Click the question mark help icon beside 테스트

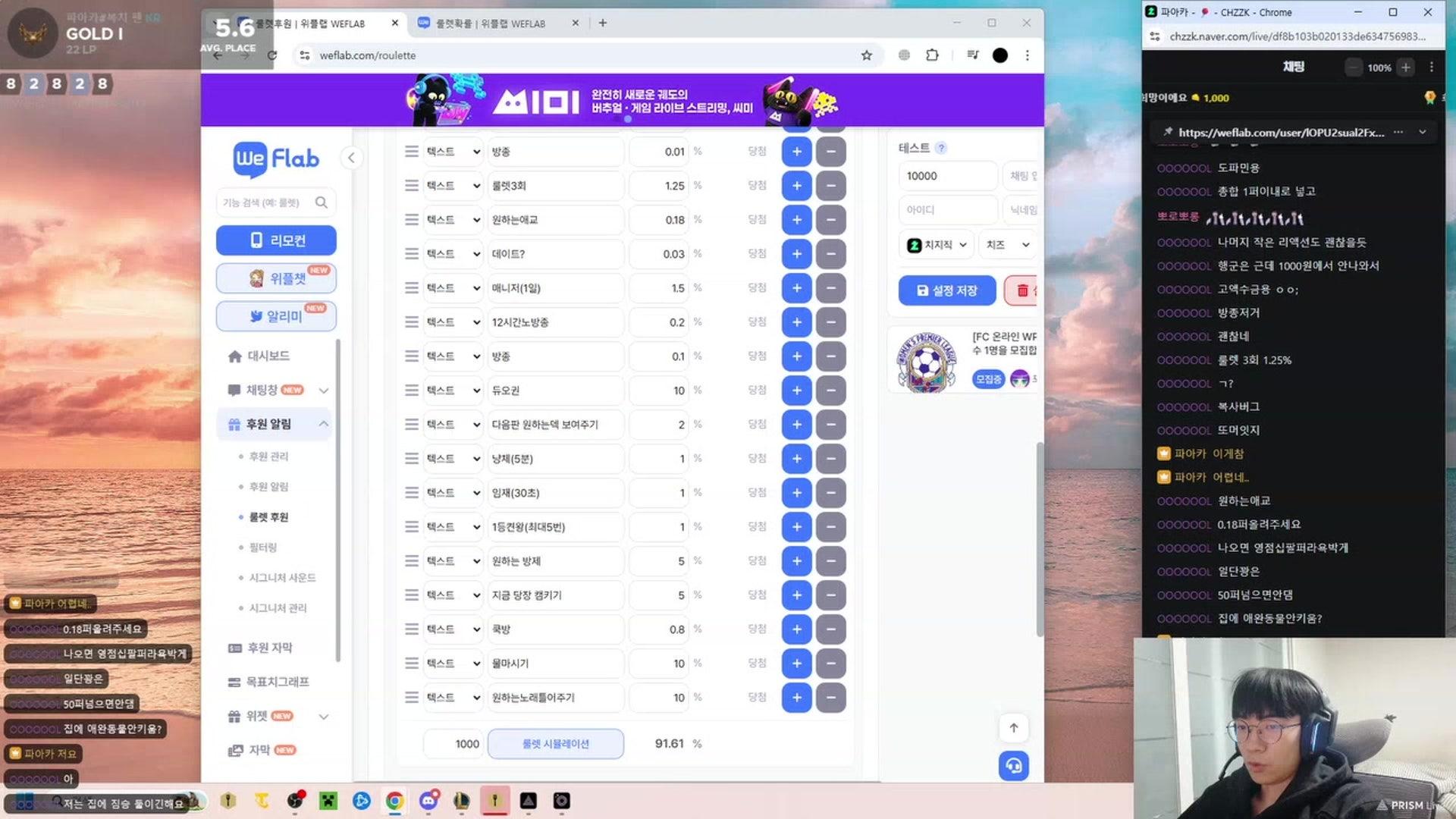pos(942,149)
